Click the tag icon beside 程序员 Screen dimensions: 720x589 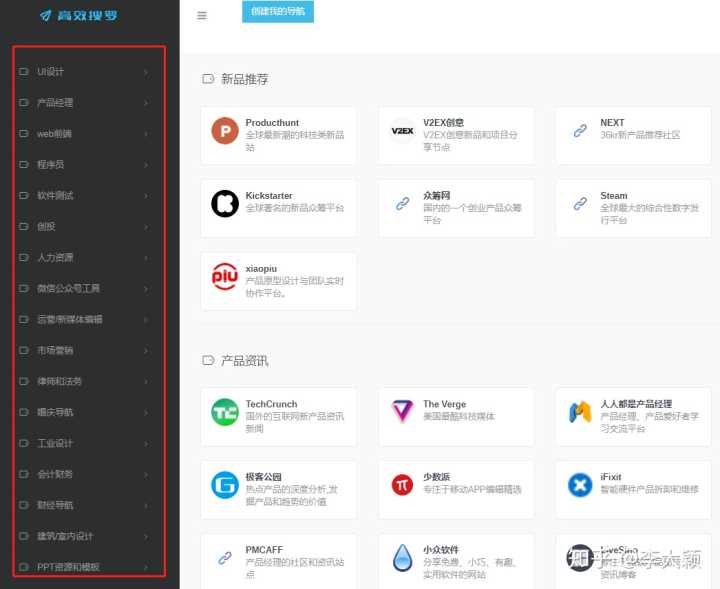(23, 164)
